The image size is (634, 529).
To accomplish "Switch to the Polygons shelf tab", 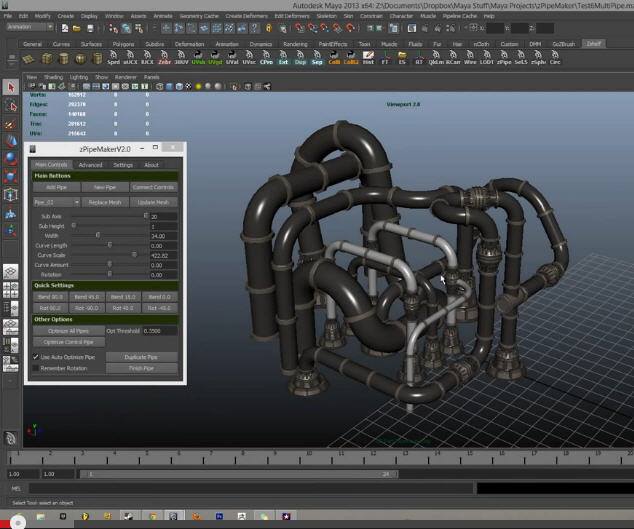I will click(x=122, y=45).
